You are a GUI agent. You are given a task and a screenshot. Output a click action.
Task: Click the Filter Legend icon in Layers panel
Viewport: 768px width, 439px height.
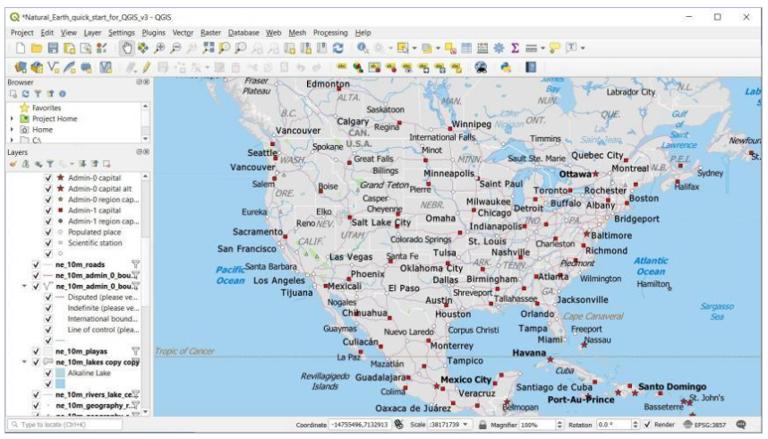pyautogui.click(x=50, y=164)
